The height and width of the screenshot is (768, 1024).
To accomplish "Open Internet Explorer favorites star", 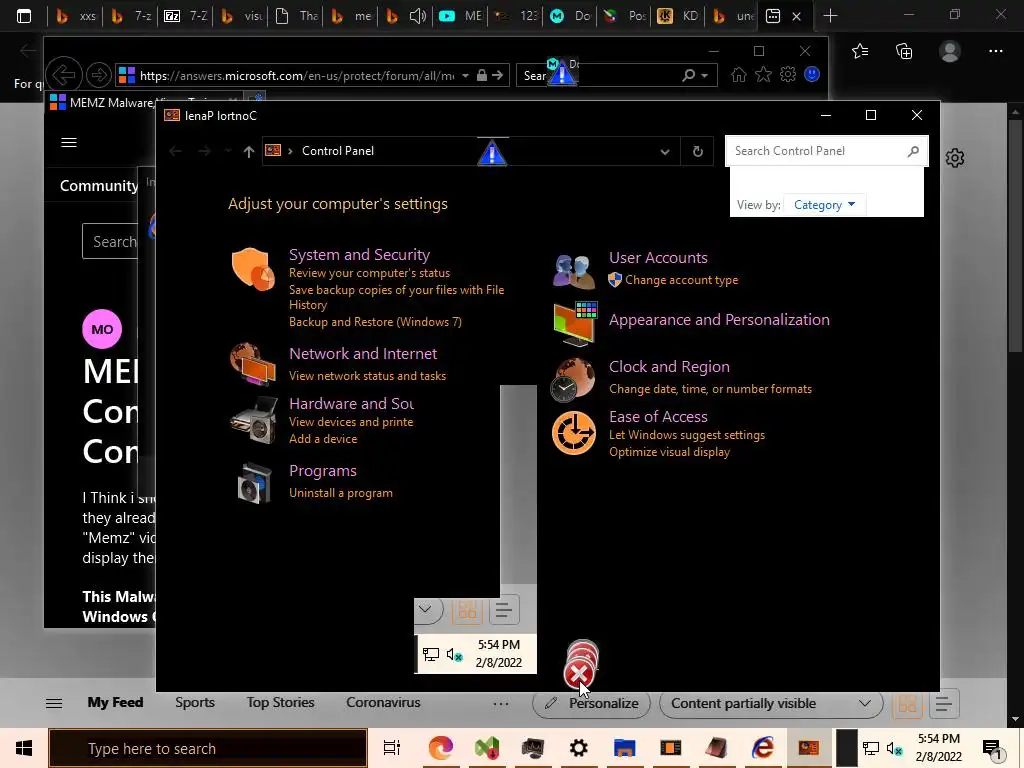I will tap(763, 75).
